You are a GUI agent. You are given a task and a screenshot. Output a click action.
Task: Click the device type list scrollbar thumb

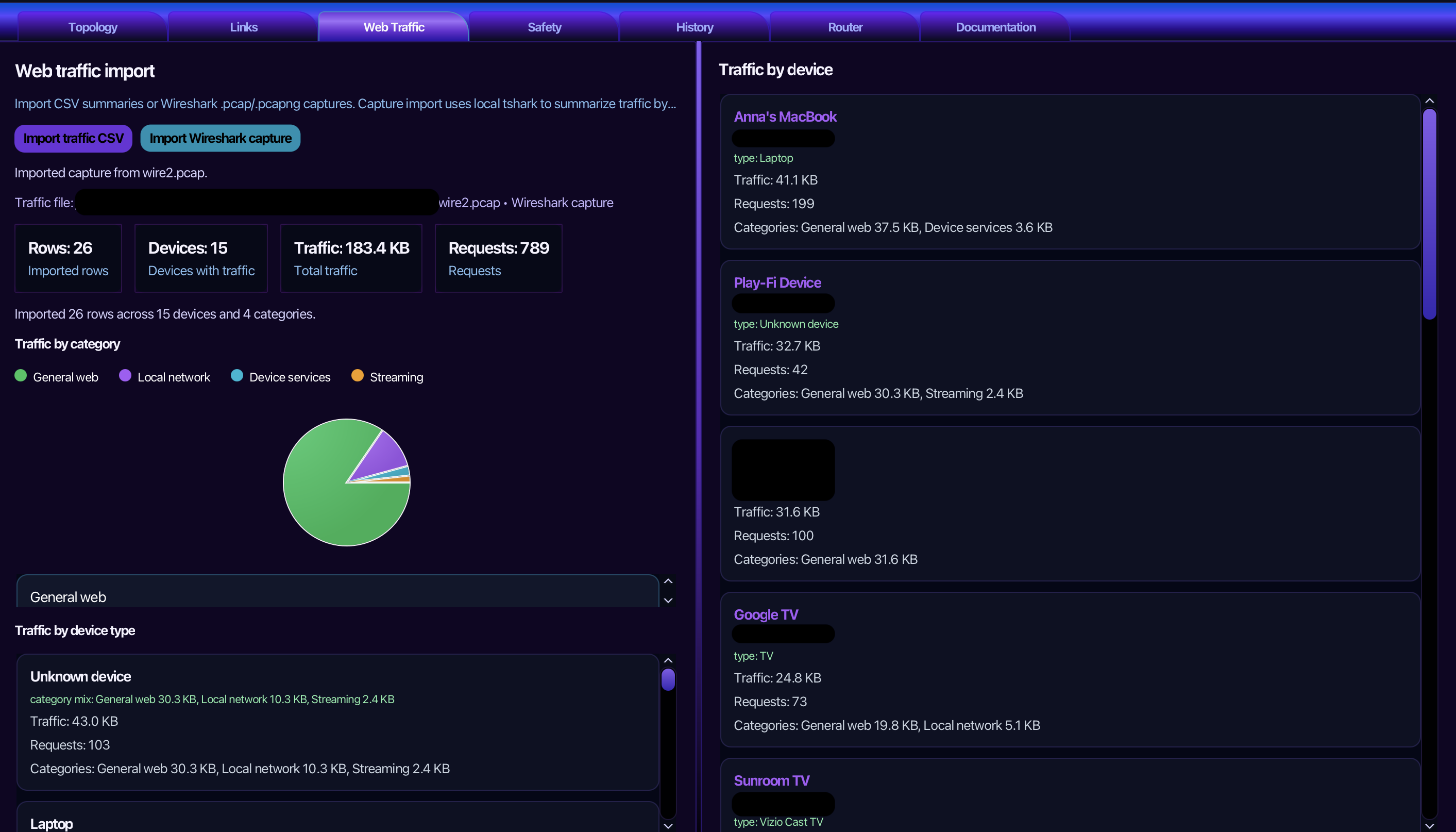click(x=668, y=679)
